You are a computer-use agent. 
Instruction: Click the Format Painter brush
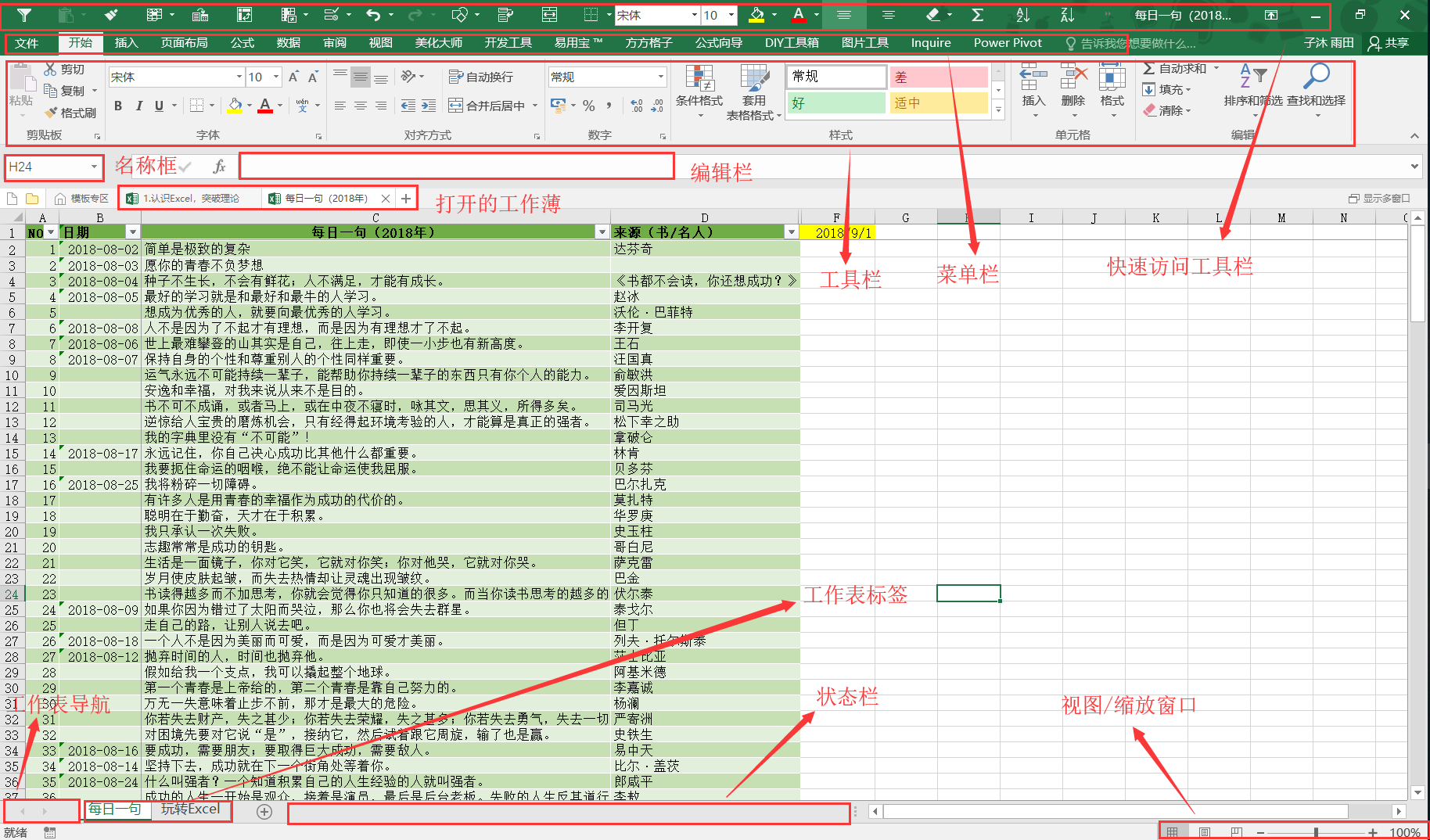(70, 113)
